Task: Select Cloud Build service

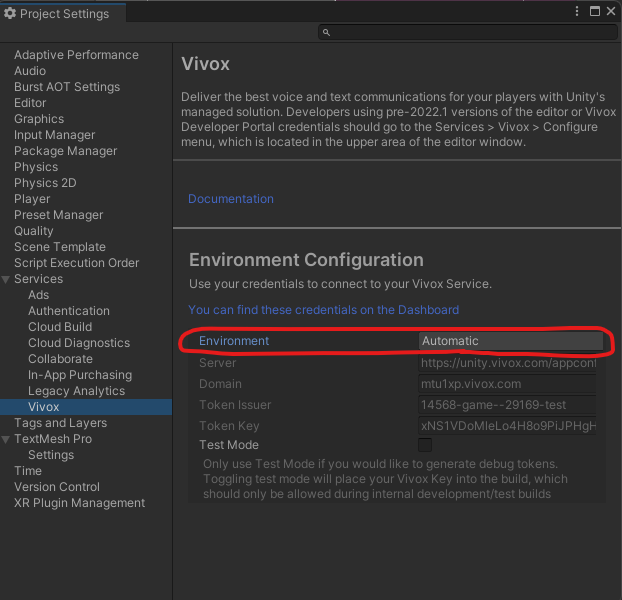Action: [x=60, y=327]
